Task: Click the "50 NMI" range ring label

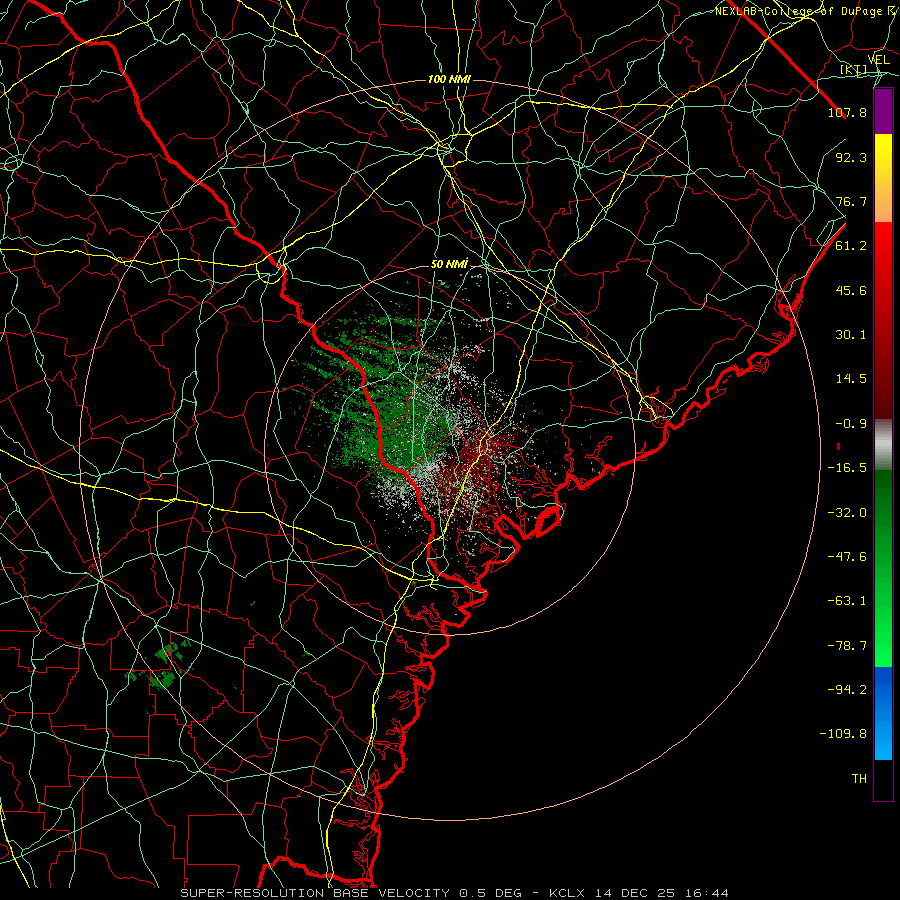Action: [449, 264]
